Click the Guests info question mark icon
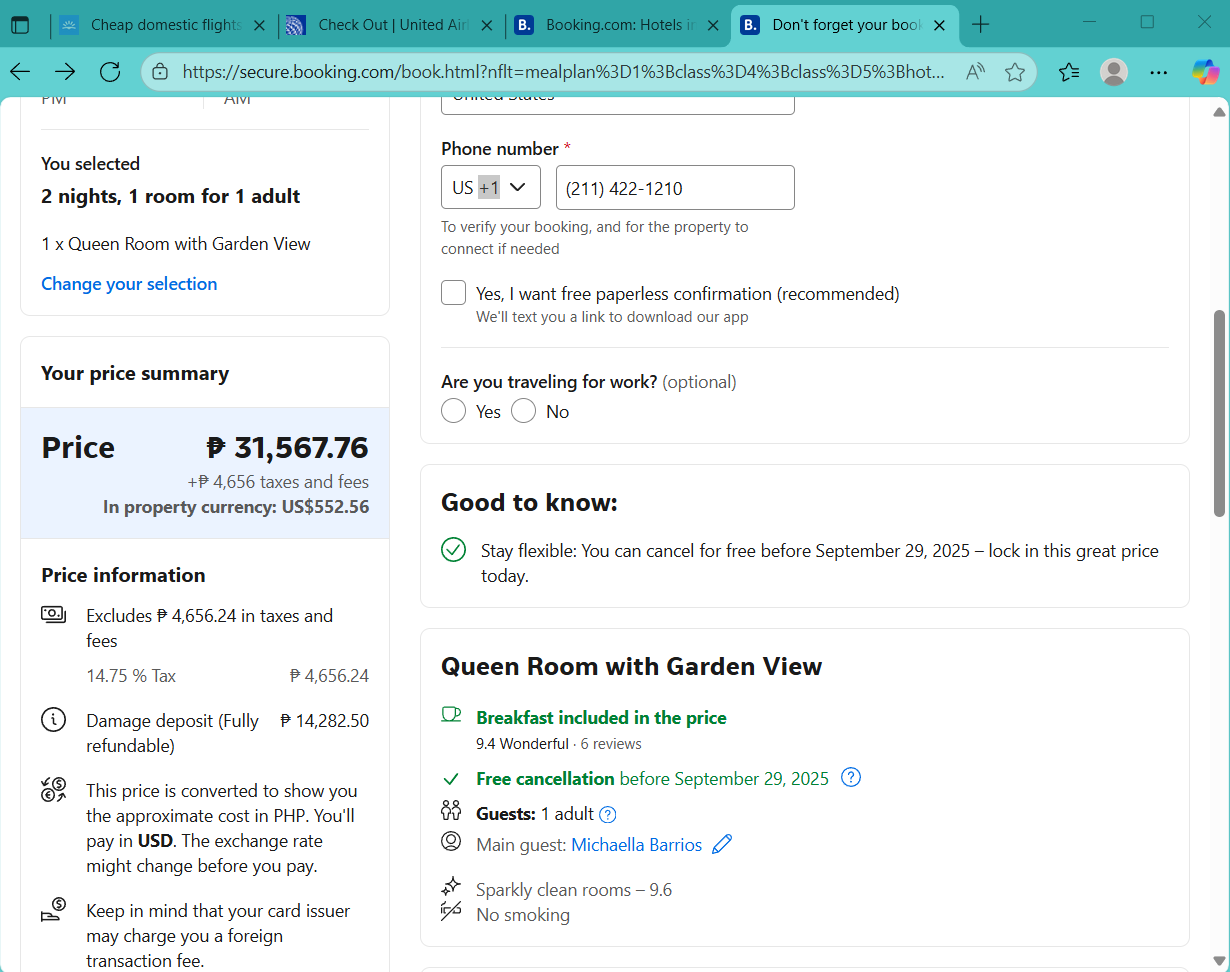Image resolution: width=1230 pixels, height=972 pixels. click(607, 814)
